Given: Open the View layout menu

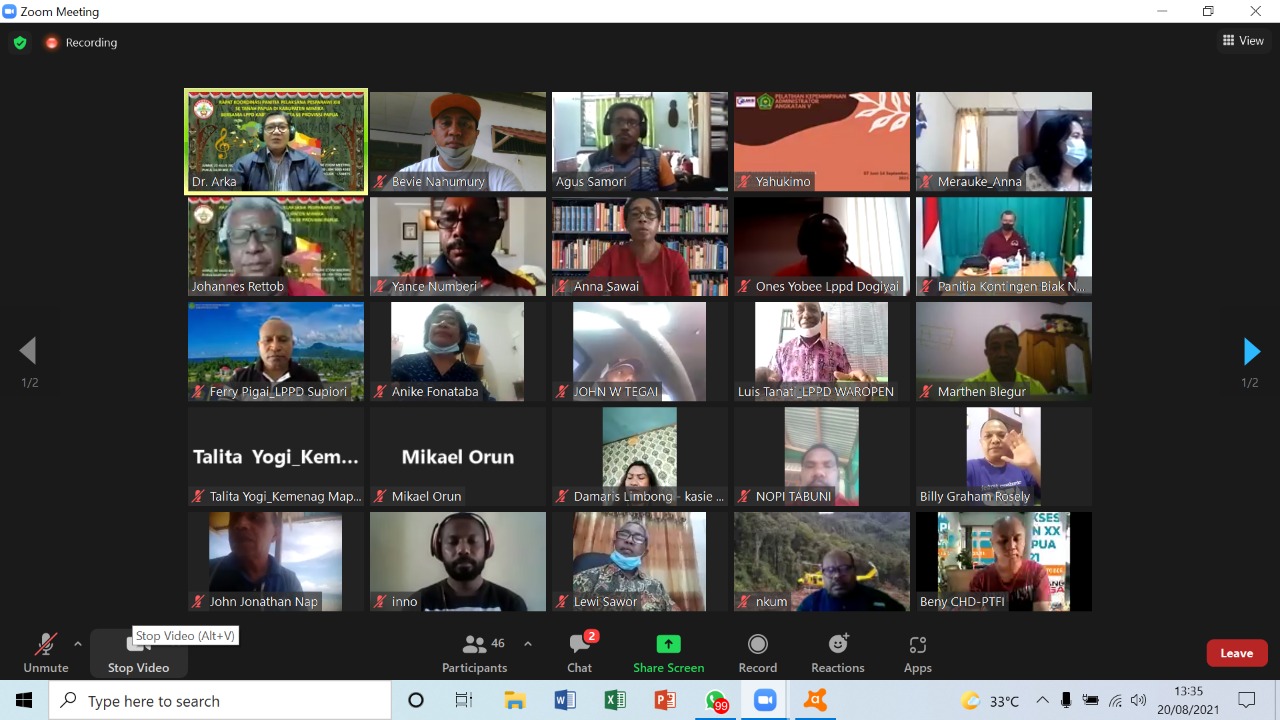Looking at the screenshot, I should [1243, 41].
